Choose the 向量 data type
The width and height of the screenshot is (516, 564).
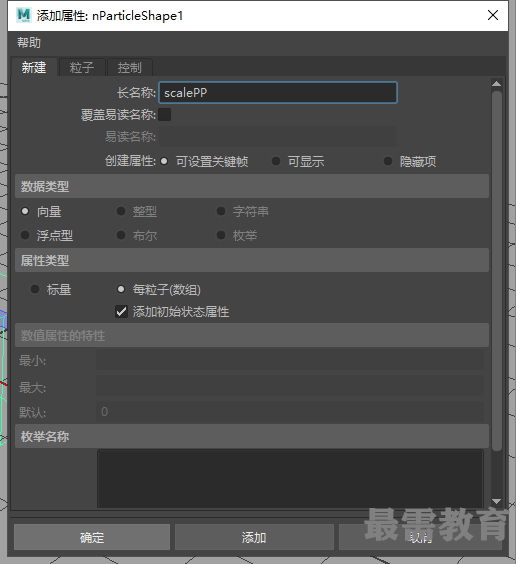click(25, 211)
